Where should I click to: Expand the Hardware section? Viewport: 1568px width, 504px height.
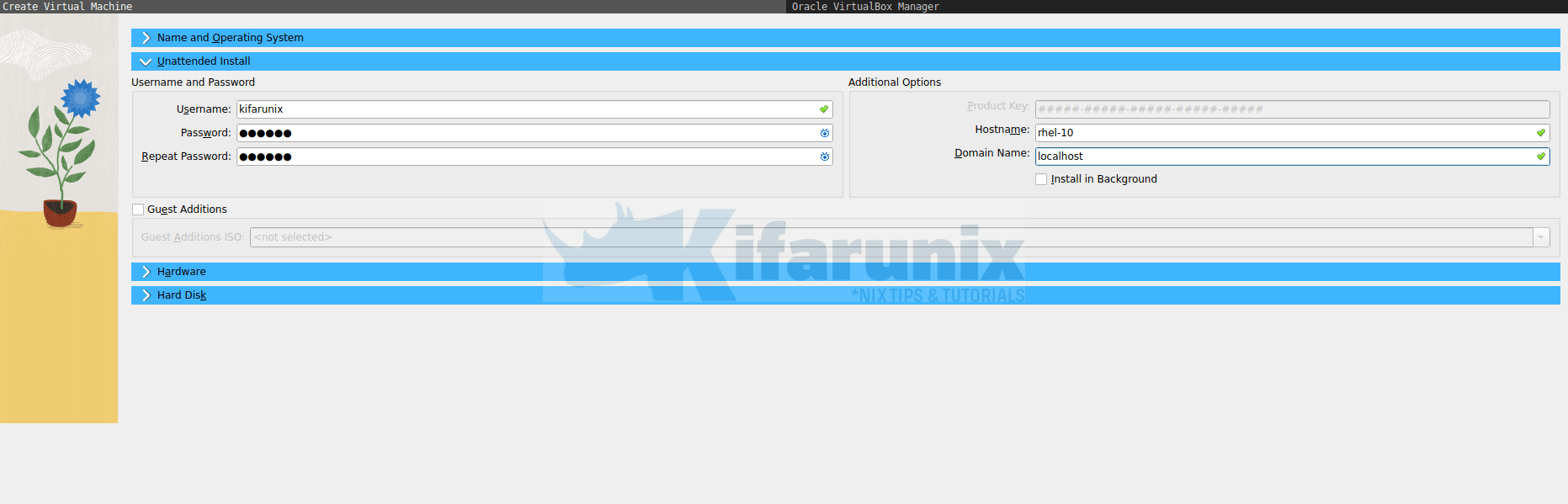(845, 272)
